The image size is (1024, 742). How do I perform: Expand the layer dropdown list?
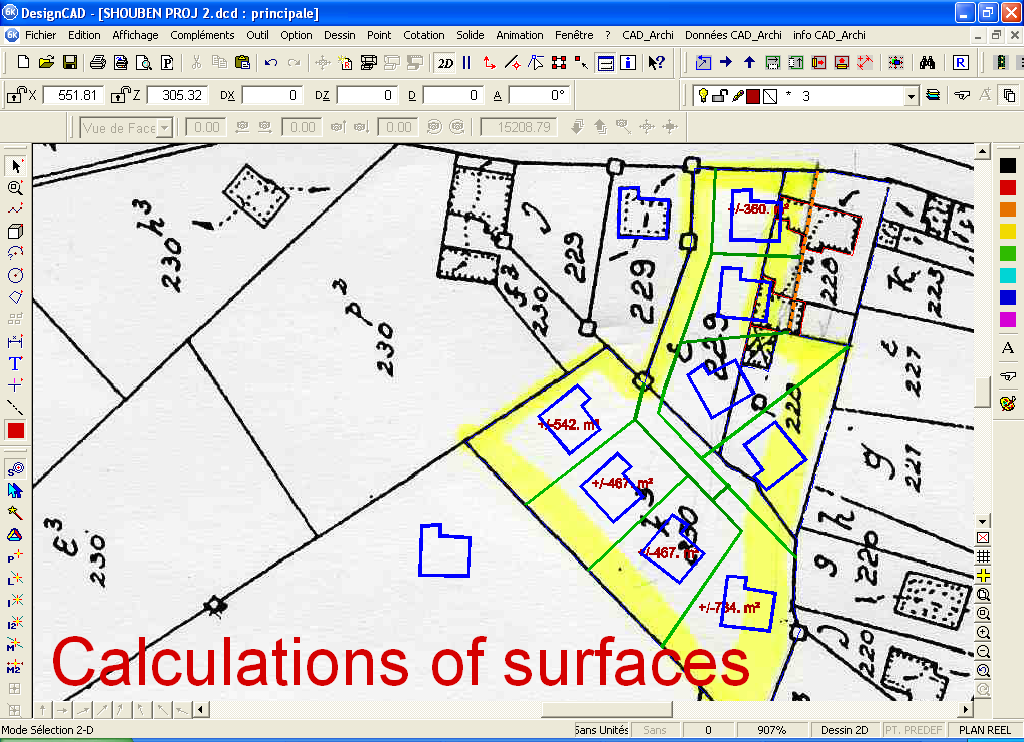click(x=911, y=96)
